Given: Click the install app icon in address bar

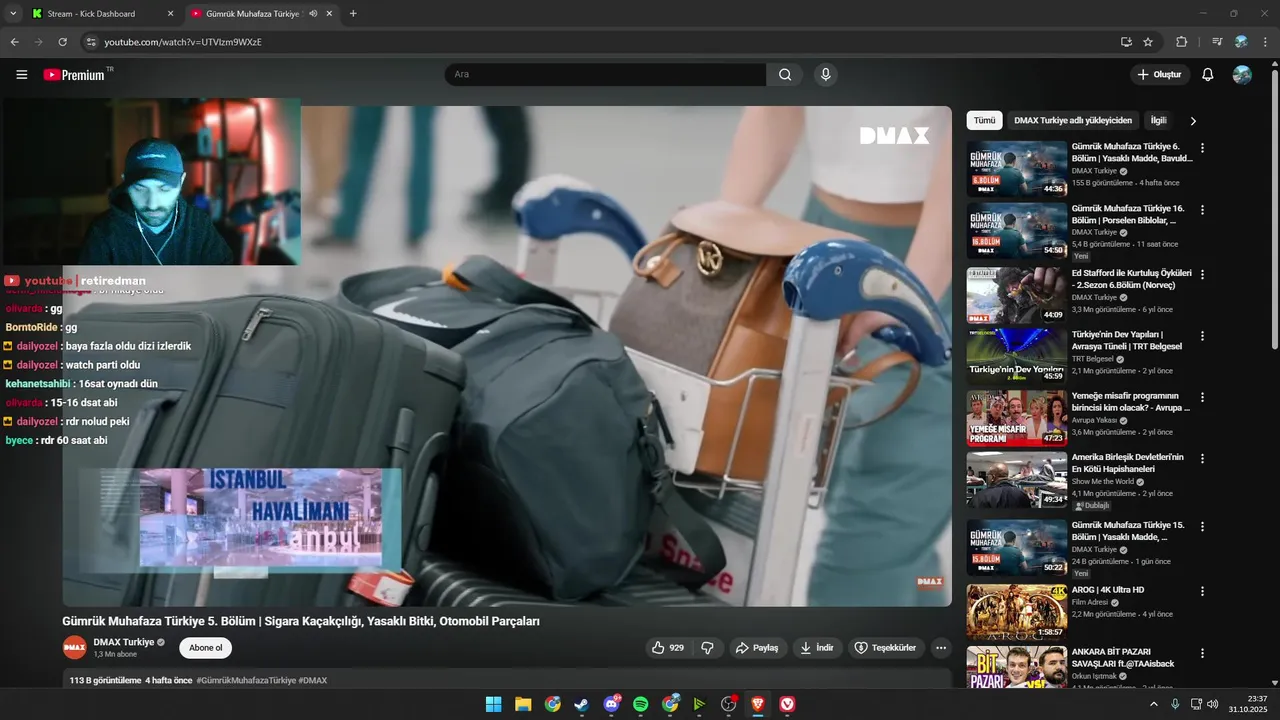Looking at the screenshot, I should point(1126,42).
